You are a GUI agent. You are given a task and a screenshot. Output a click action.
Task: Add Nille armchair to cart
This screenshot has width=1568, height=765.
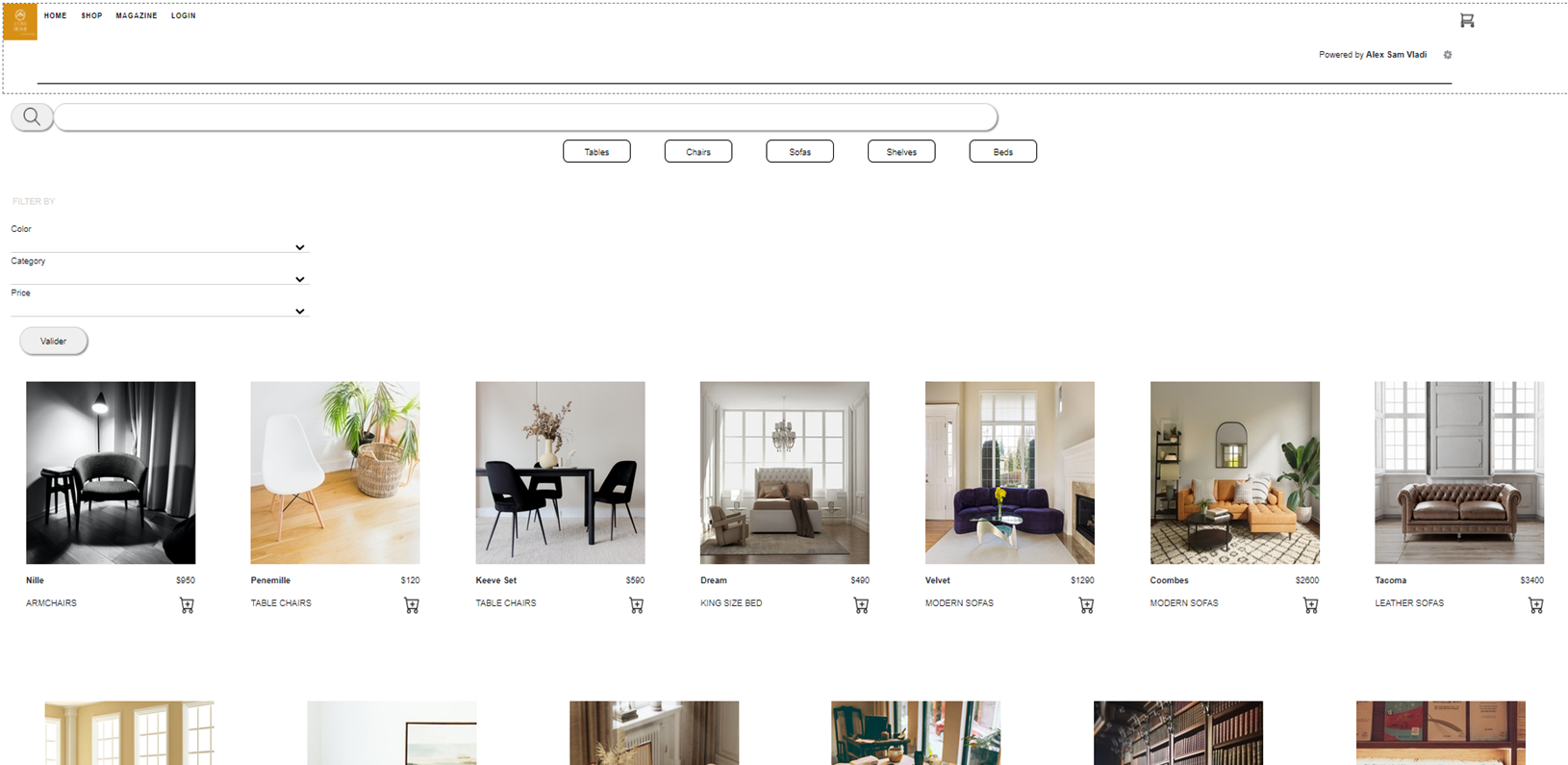click(x=187, y=605)
